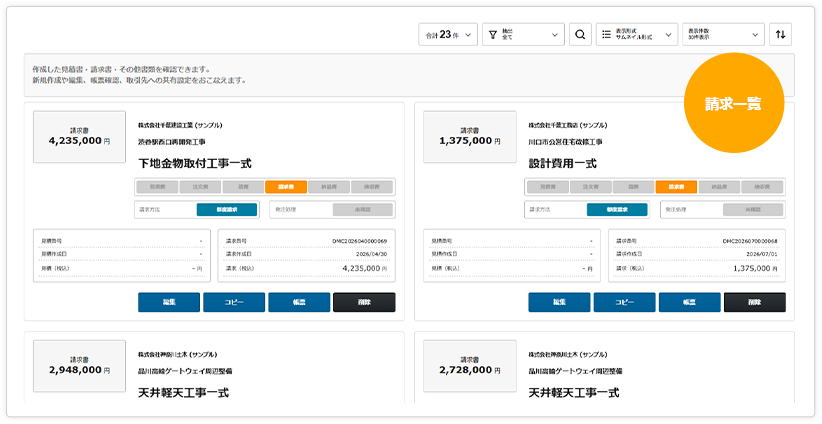The height and width of the screenshot is (424, 822).
Task: Click コピー button for 設計費用一式
Action: point(624,302)
